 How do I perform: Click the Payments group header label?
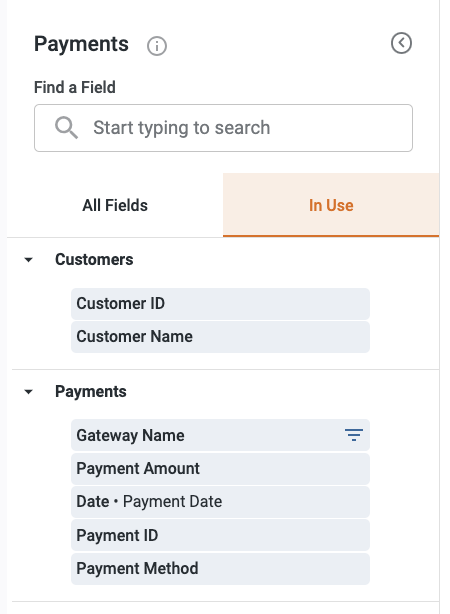point(90,392)
